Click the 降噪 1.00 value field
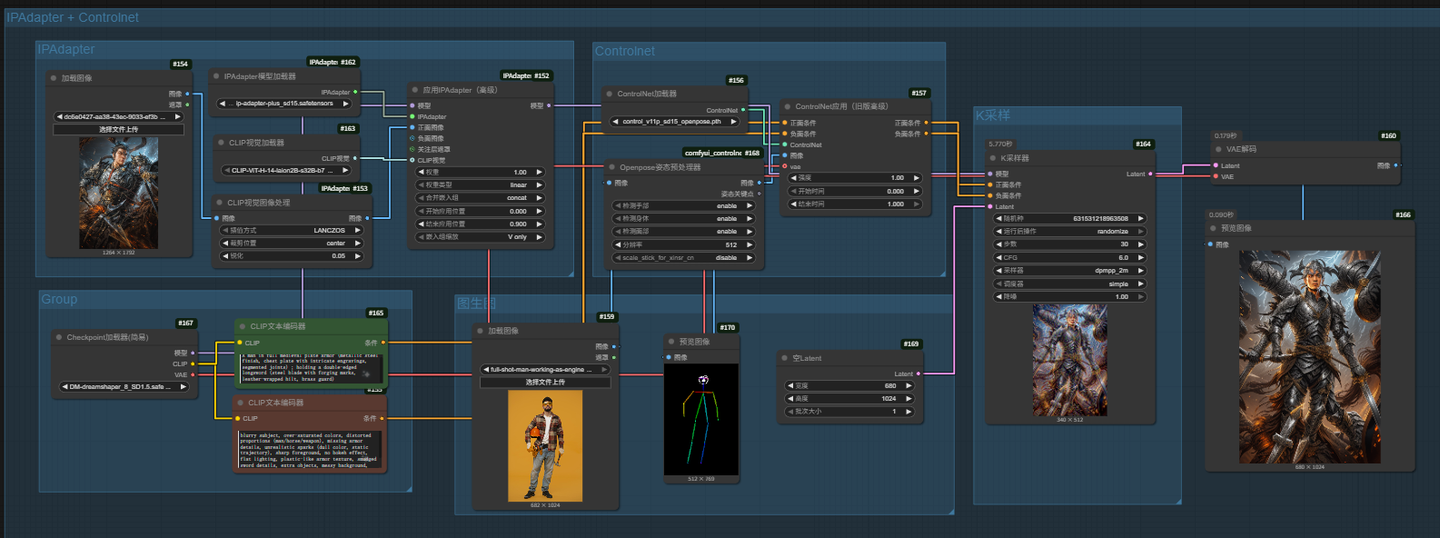Image resolution: width=1440 pixels, height=538 pixels. [x=1070, y=296]
